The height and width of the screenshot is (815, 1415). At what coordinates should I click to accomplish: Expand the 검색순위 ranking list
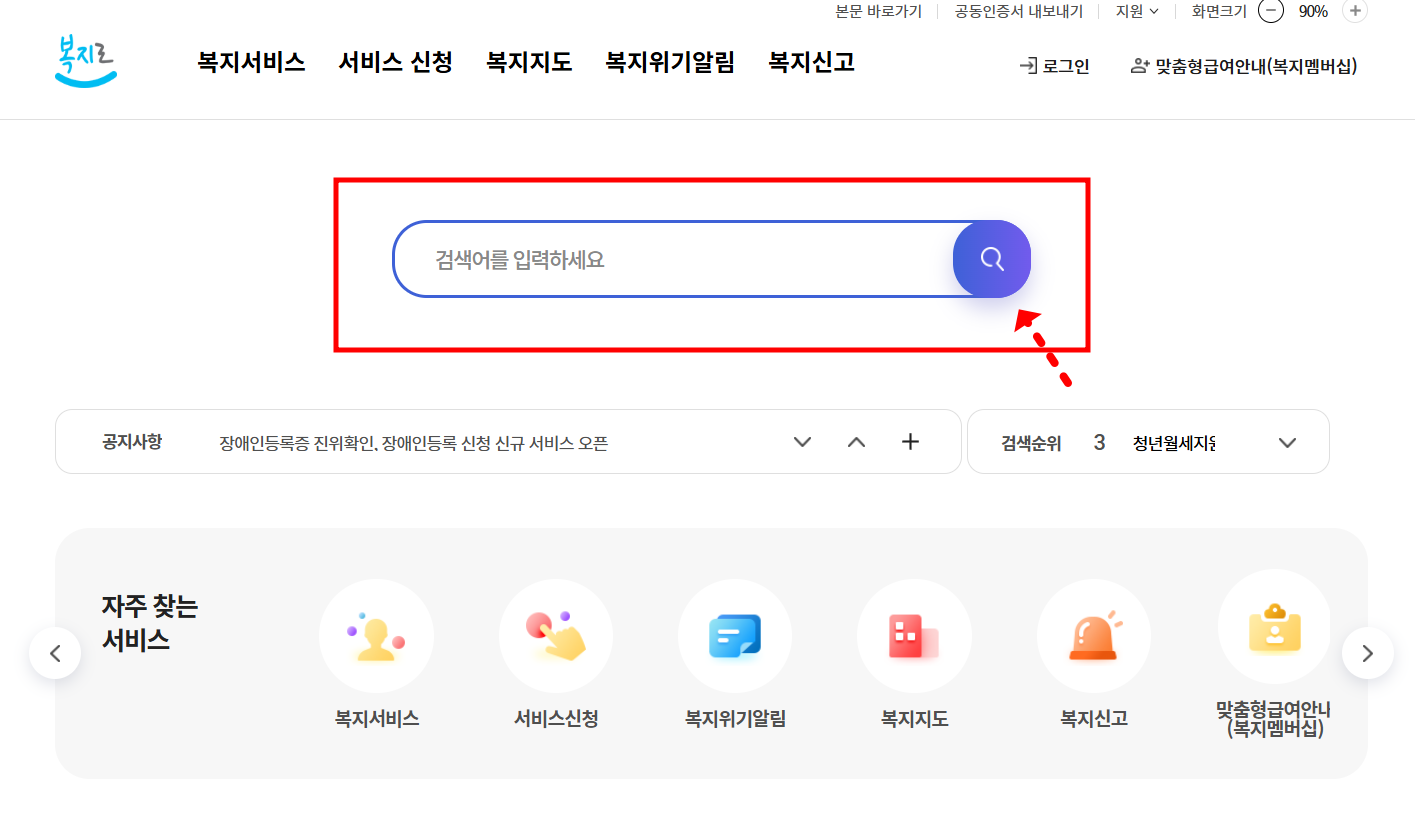(x=1288, y=442)
